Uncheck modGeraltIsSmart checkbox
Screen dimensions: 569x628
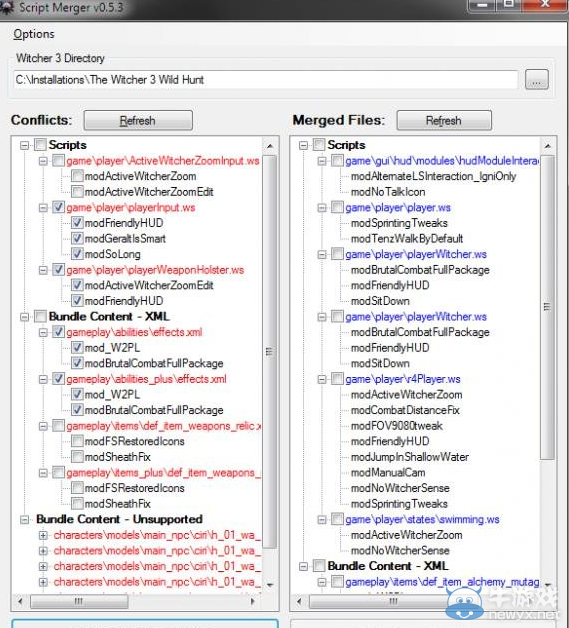coord(77,239)
